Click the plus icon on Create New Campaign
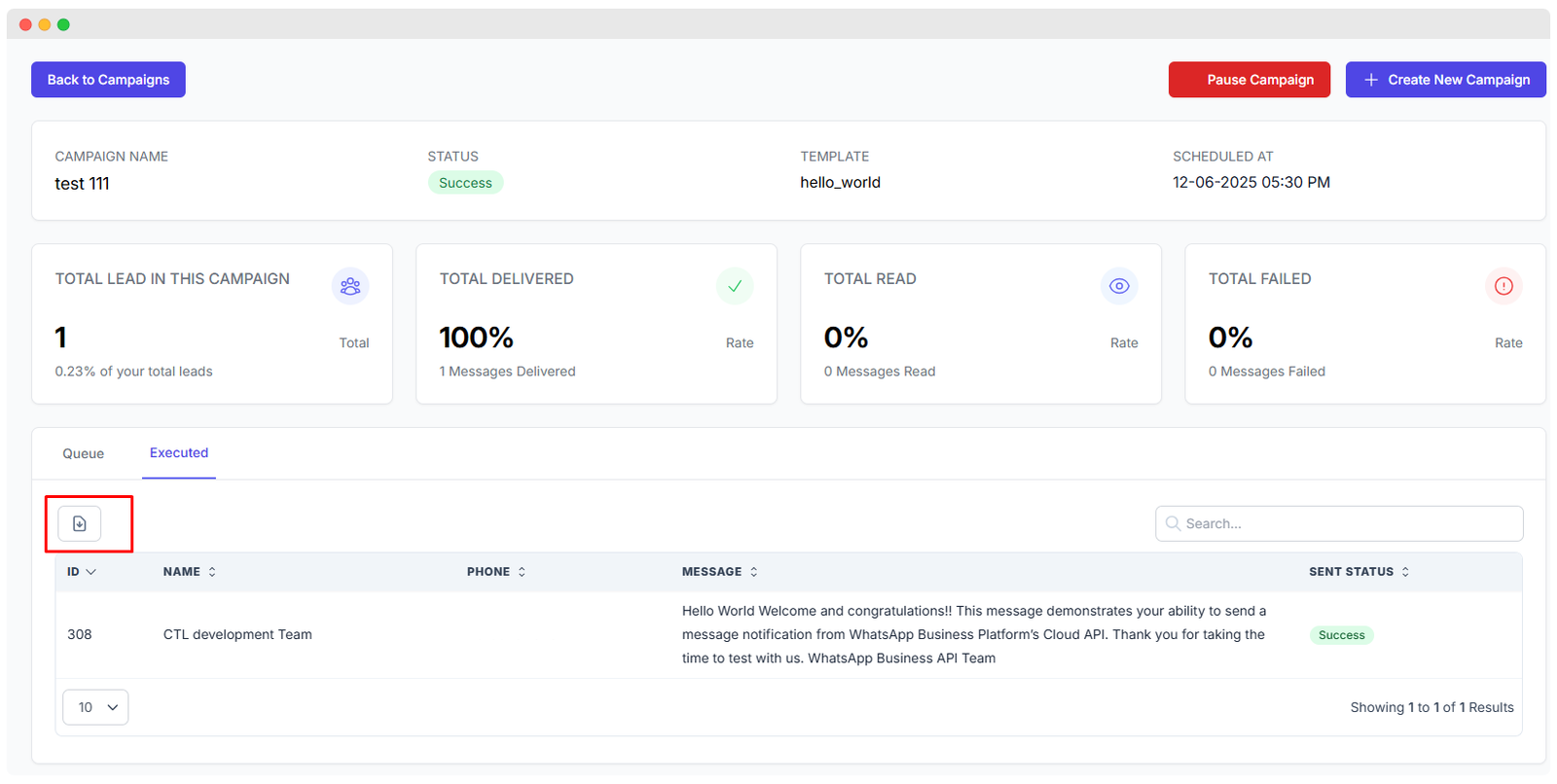The height and width of the screenshot is (784, 1557). [1370, 80]
